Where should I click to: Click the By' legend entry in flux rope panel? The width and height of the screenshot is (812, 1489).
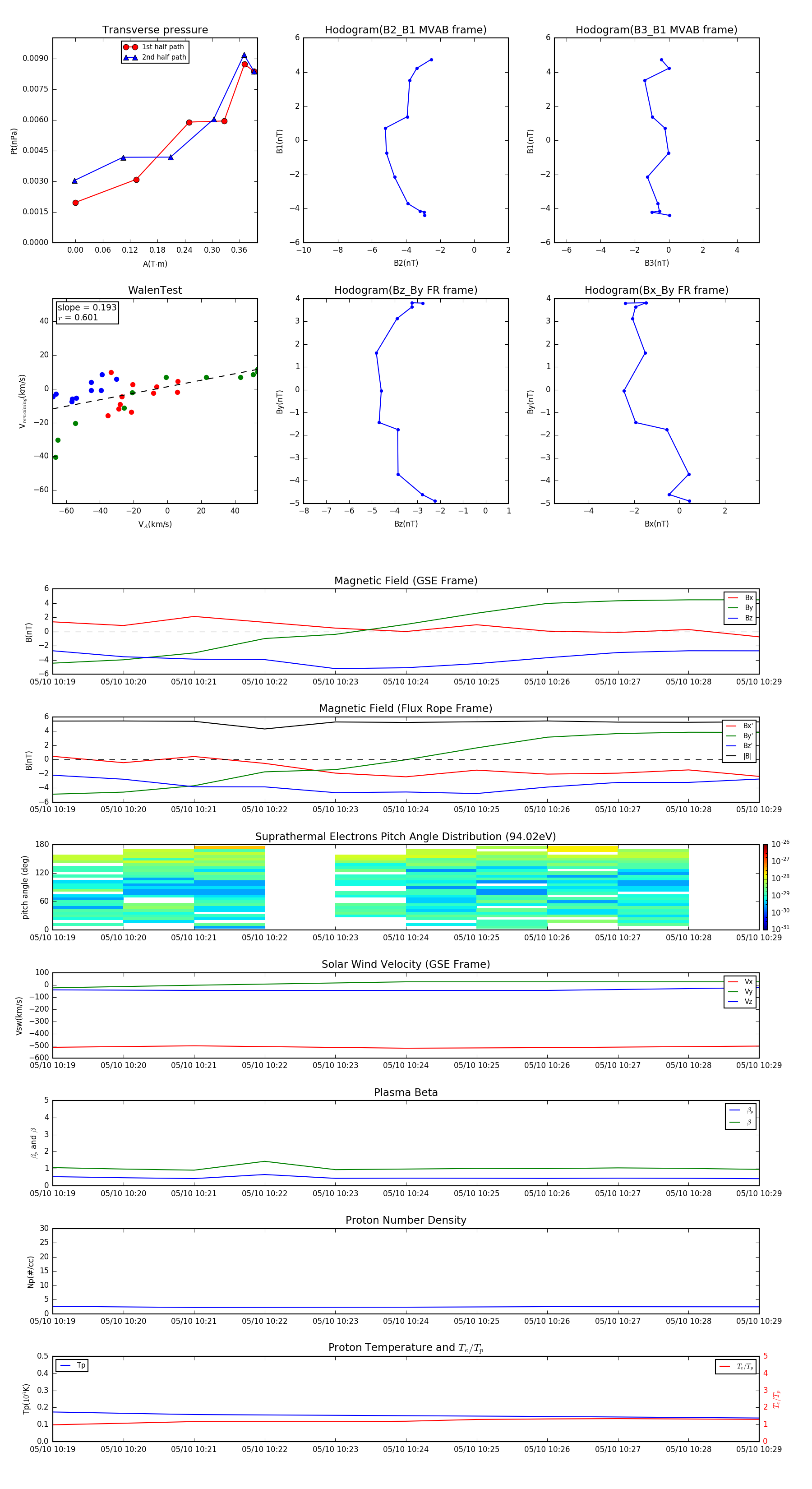[x=739, y=736]
